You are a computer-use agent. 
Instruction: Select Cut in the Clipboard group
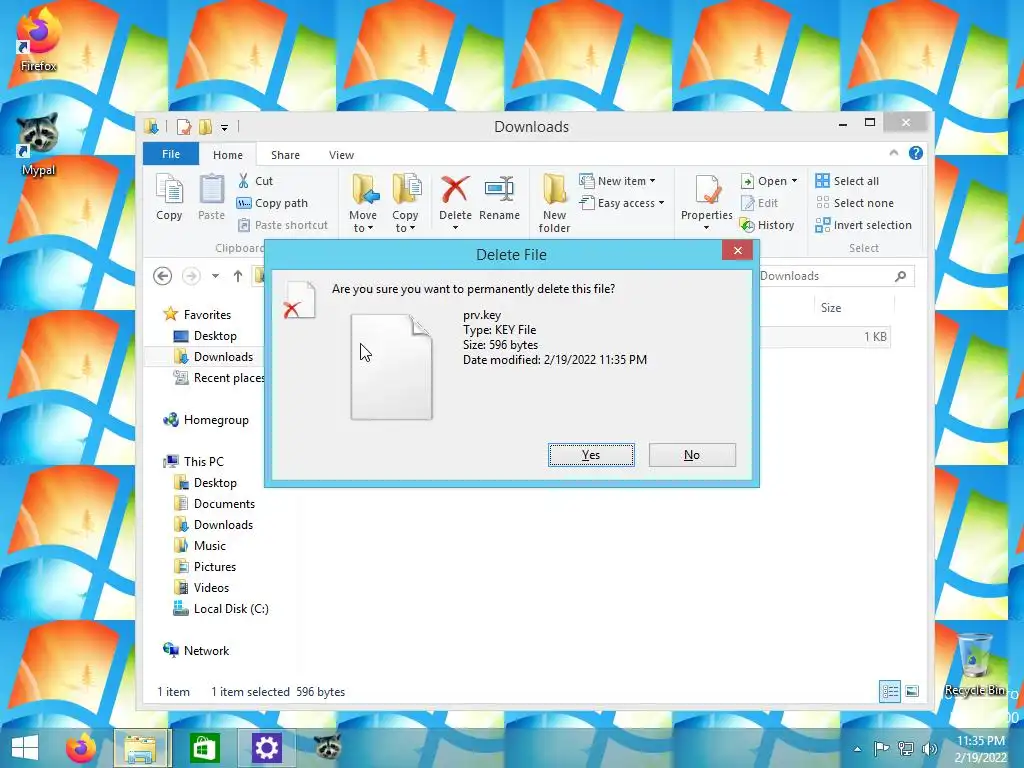[256, 181]
